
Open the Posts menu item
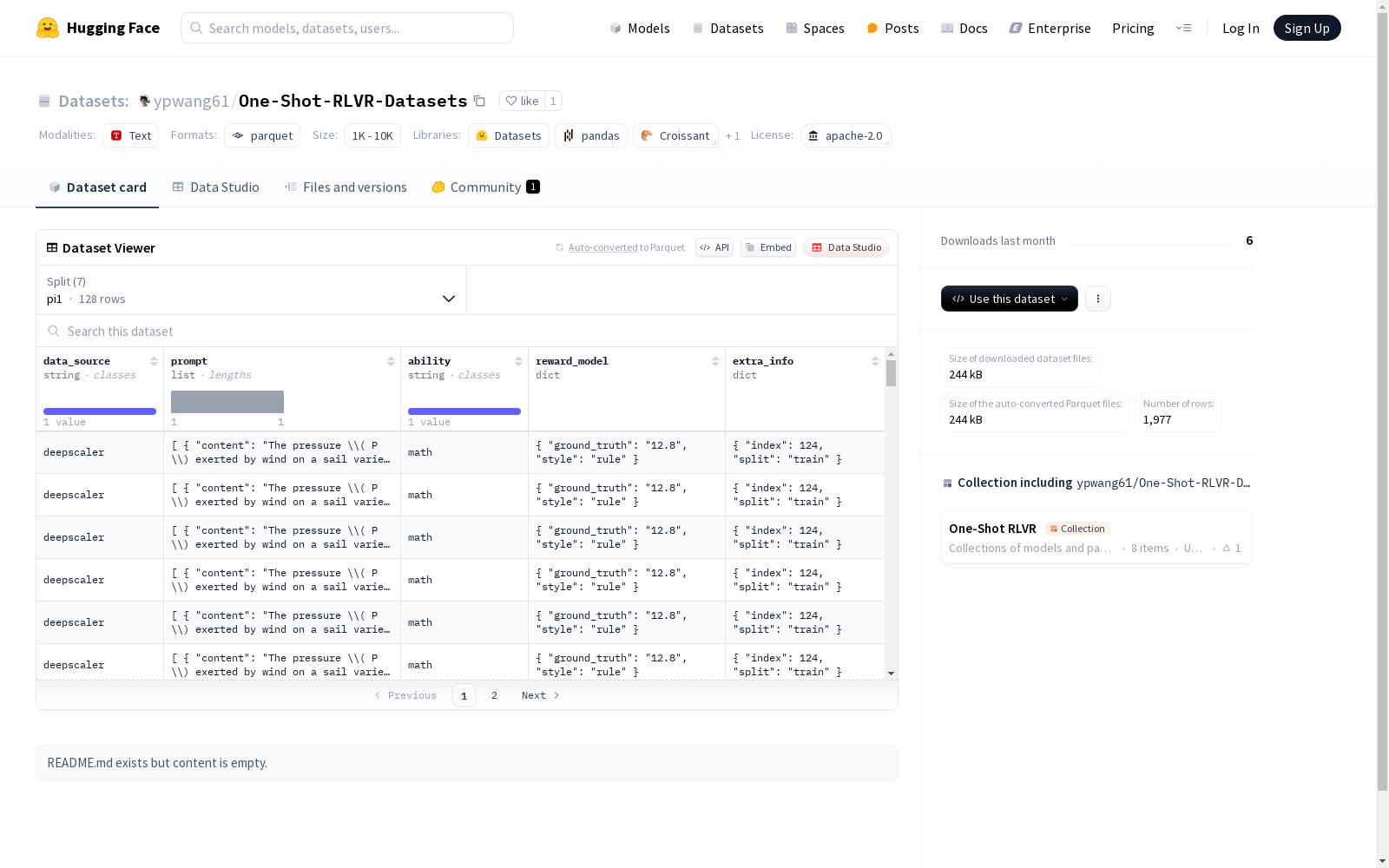(x=892, y=28)
